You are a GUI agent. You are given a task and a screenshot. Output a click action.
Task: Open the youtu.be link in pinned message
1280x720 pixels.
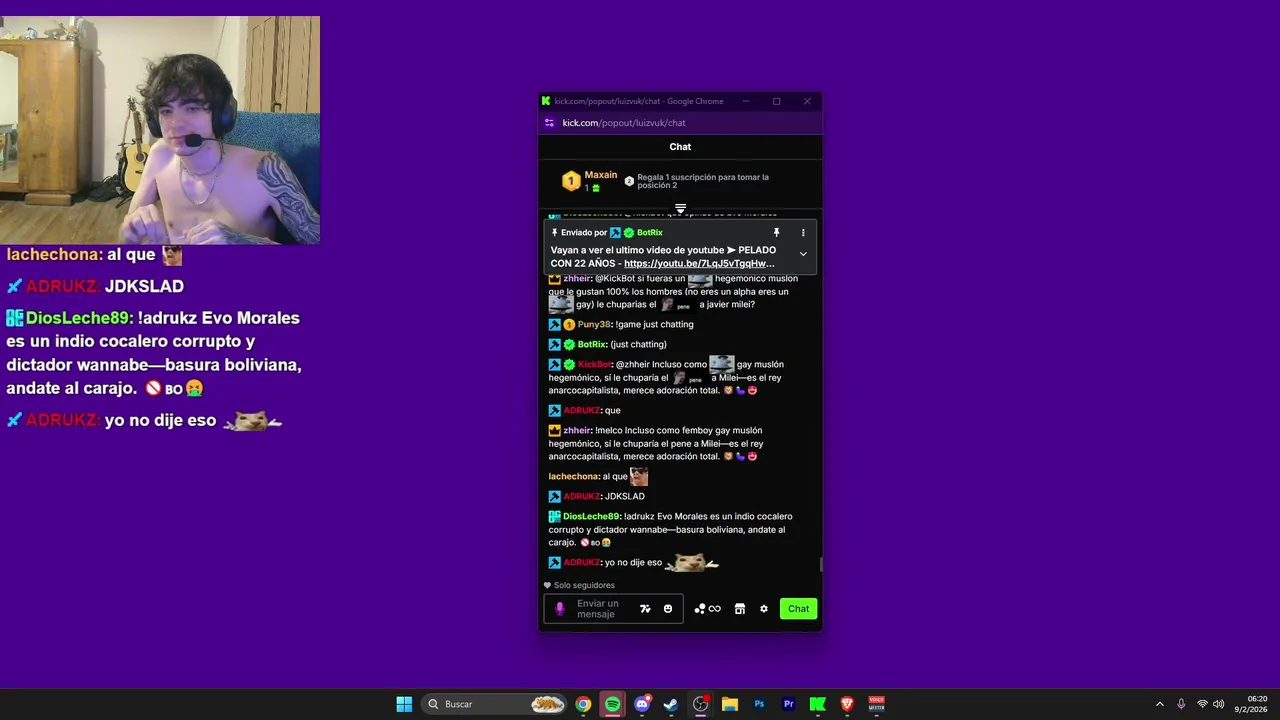(699, 264)
